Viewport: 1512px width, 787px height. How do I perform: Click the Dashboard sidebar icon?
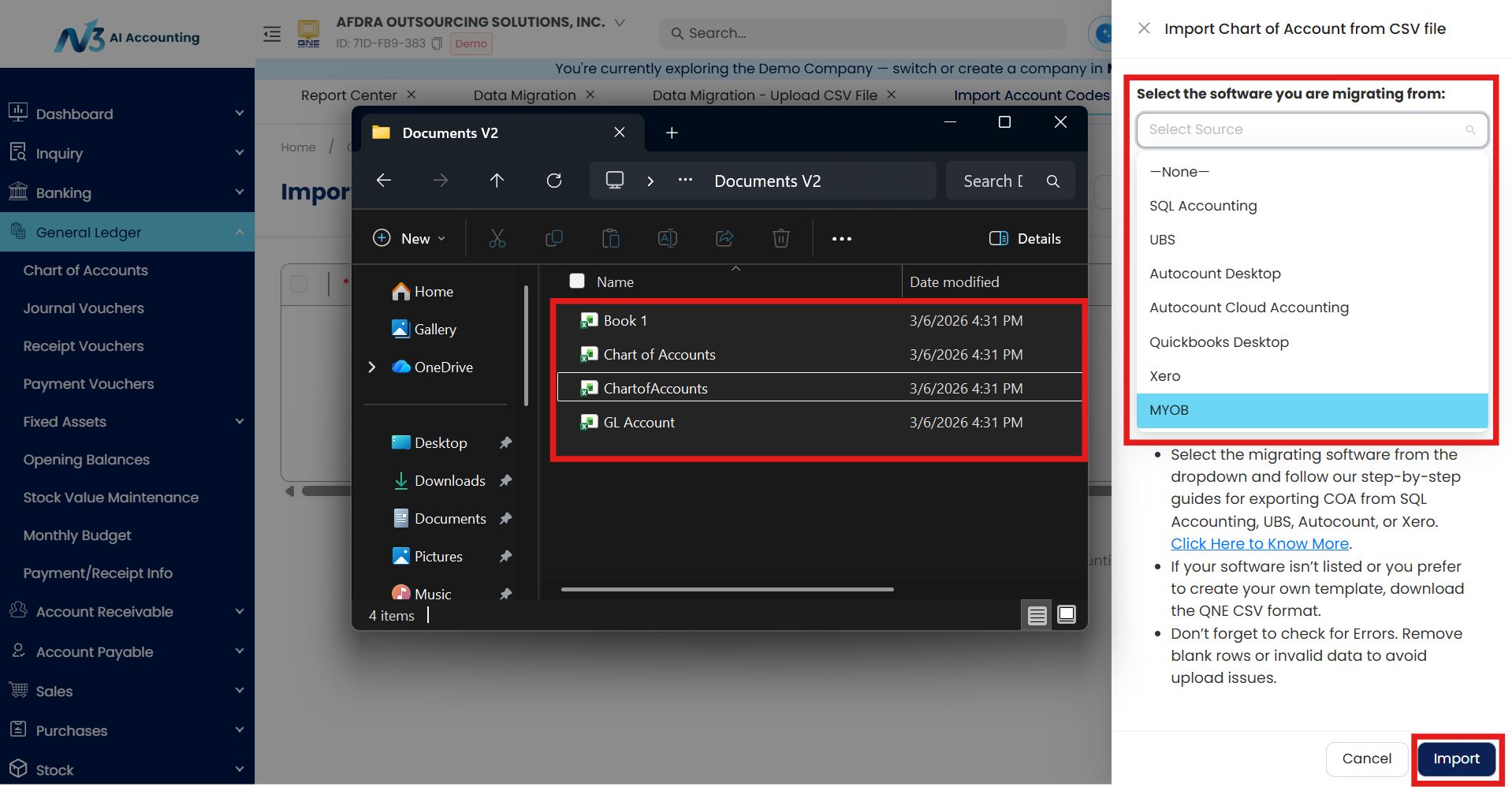18,112
